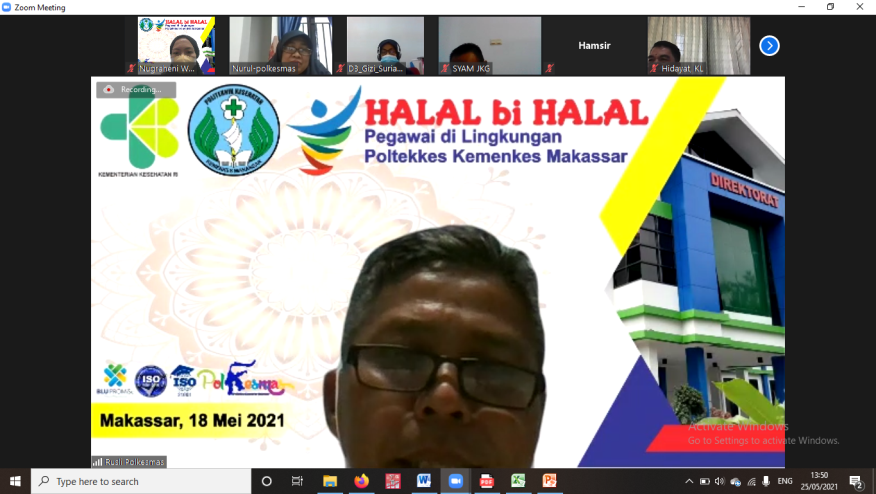Open Task View in the taskbar
Viewport: 876px width, 494px height.
click(297, 481)
